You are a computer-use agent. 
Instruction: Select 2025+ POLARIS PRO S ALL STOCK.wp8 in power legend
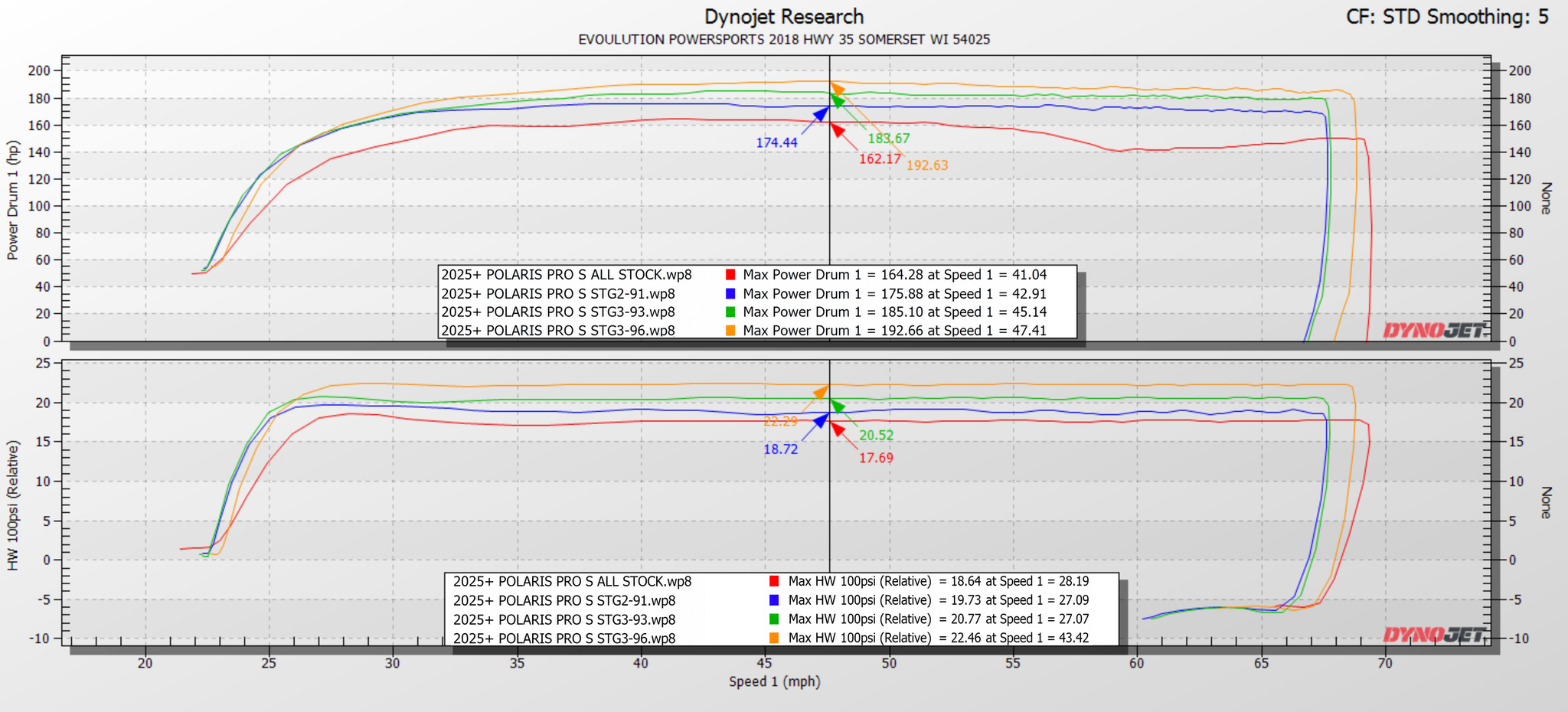pos(567,275)
